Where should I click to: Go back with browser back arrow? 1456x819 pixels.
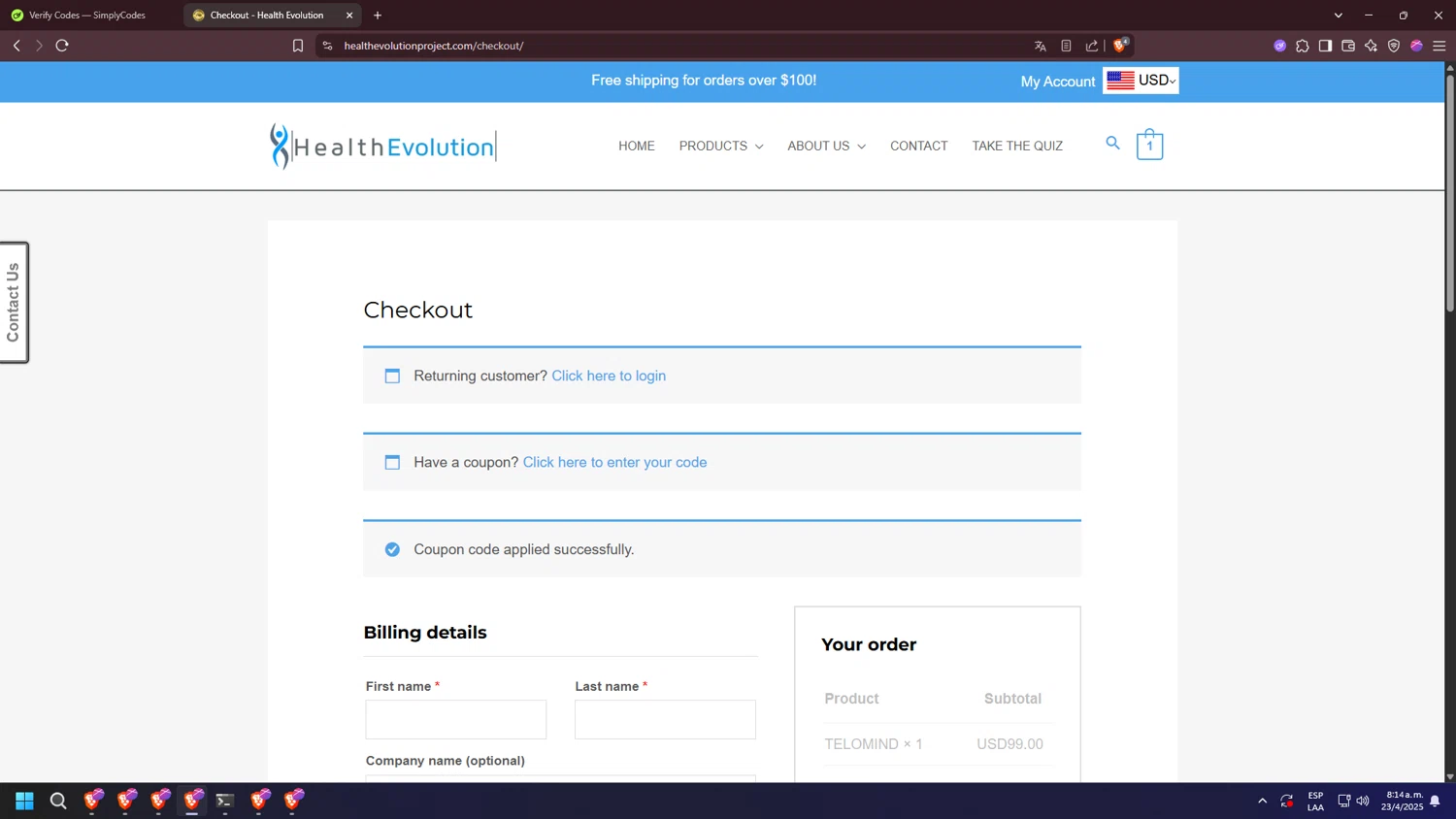[x=17, y=46]
